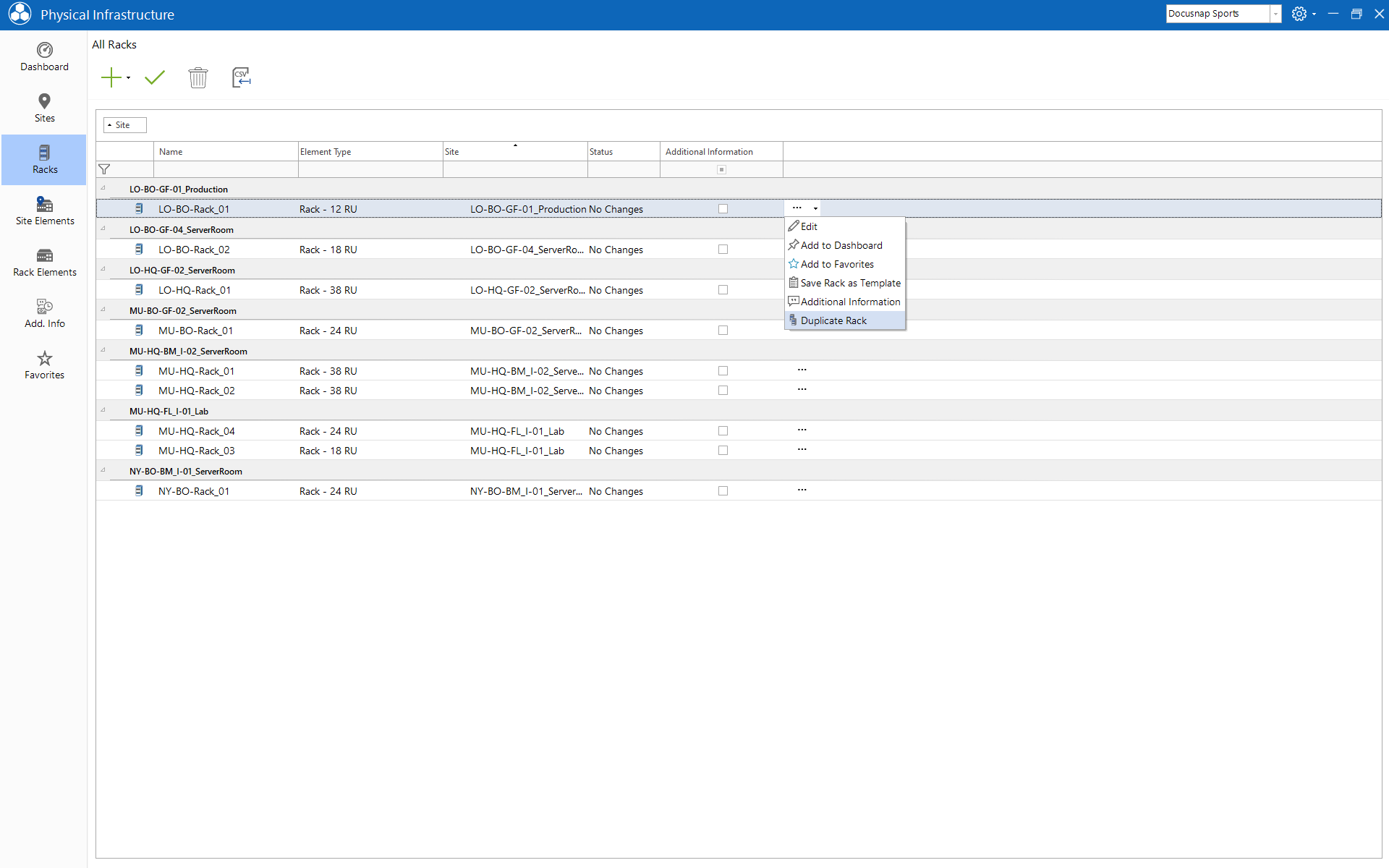This screenshot has height=868, width=1389.
Task: Click the Site grouping chip
Action: click(x=124, y=125)
